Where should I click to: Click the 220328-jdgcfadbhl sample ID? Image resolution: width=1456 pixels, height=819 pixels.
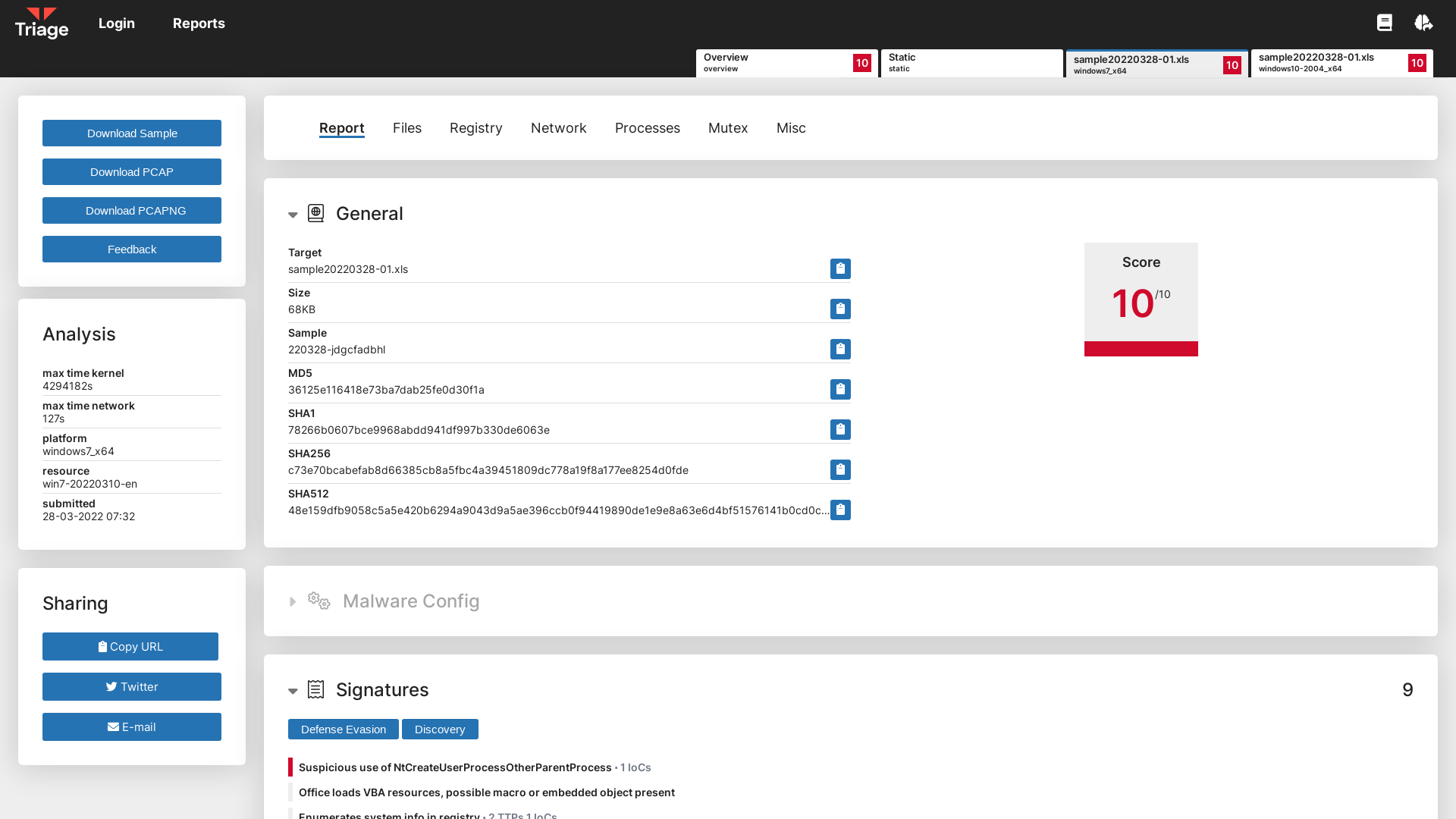[337, 350]
